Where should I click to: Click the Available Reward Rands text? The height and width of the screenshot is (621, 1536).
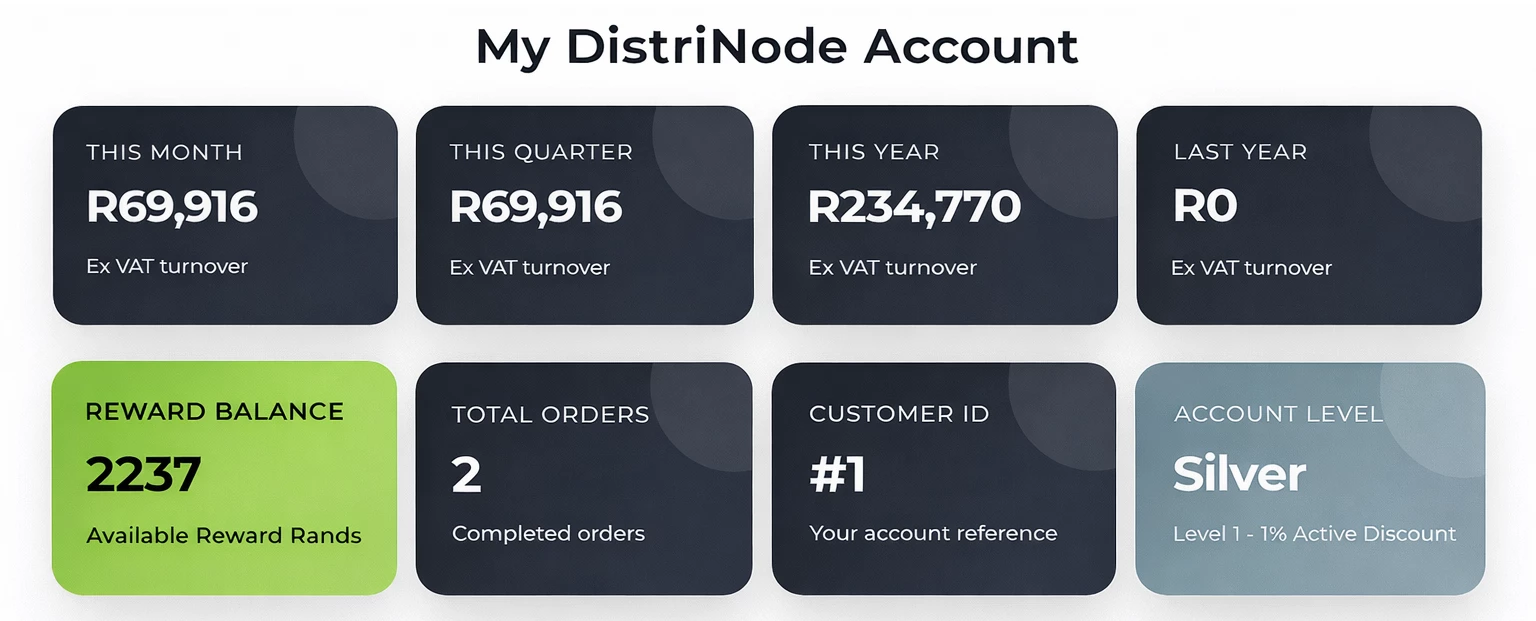[x=224, y=535]
